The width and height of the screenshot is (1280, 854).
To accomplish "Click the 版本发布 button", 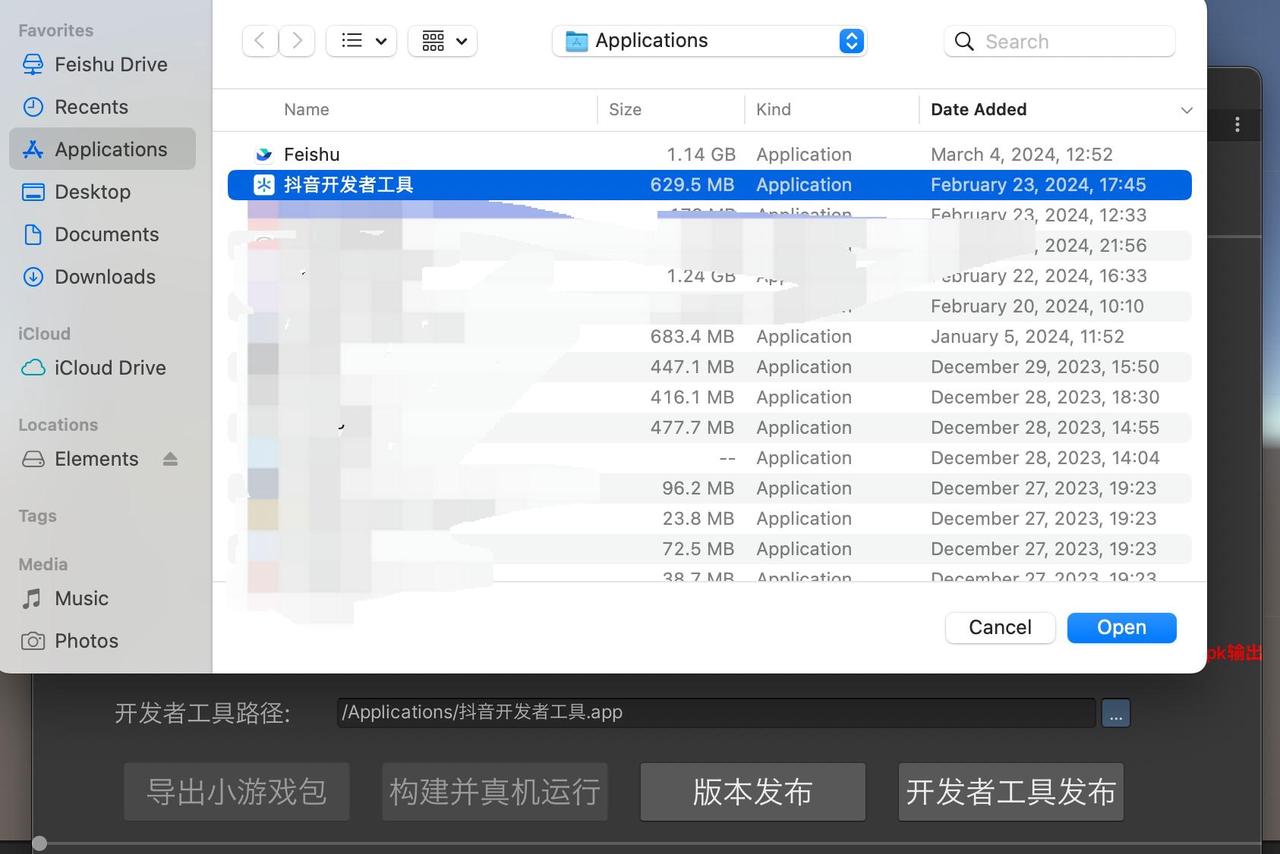I will pos(753,792).
